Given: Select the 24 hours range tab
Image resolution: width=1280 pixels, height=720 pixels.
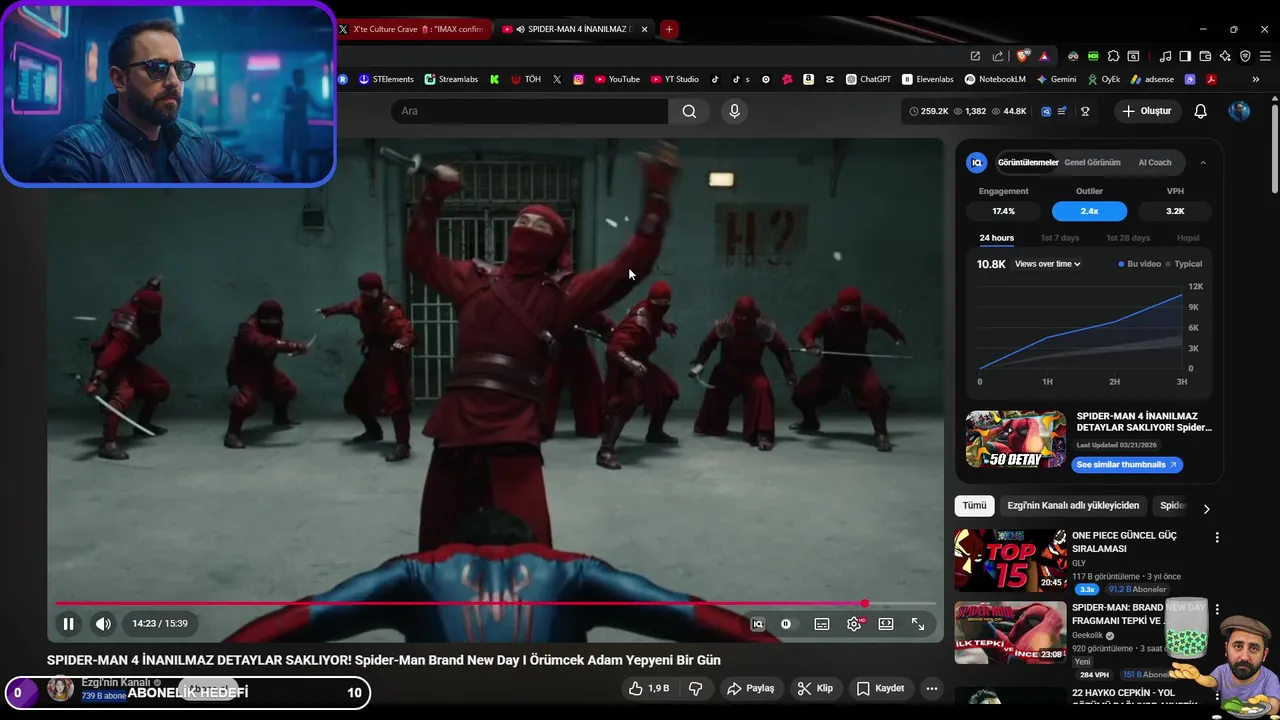Looking at the screenshot, I should 996,238.
